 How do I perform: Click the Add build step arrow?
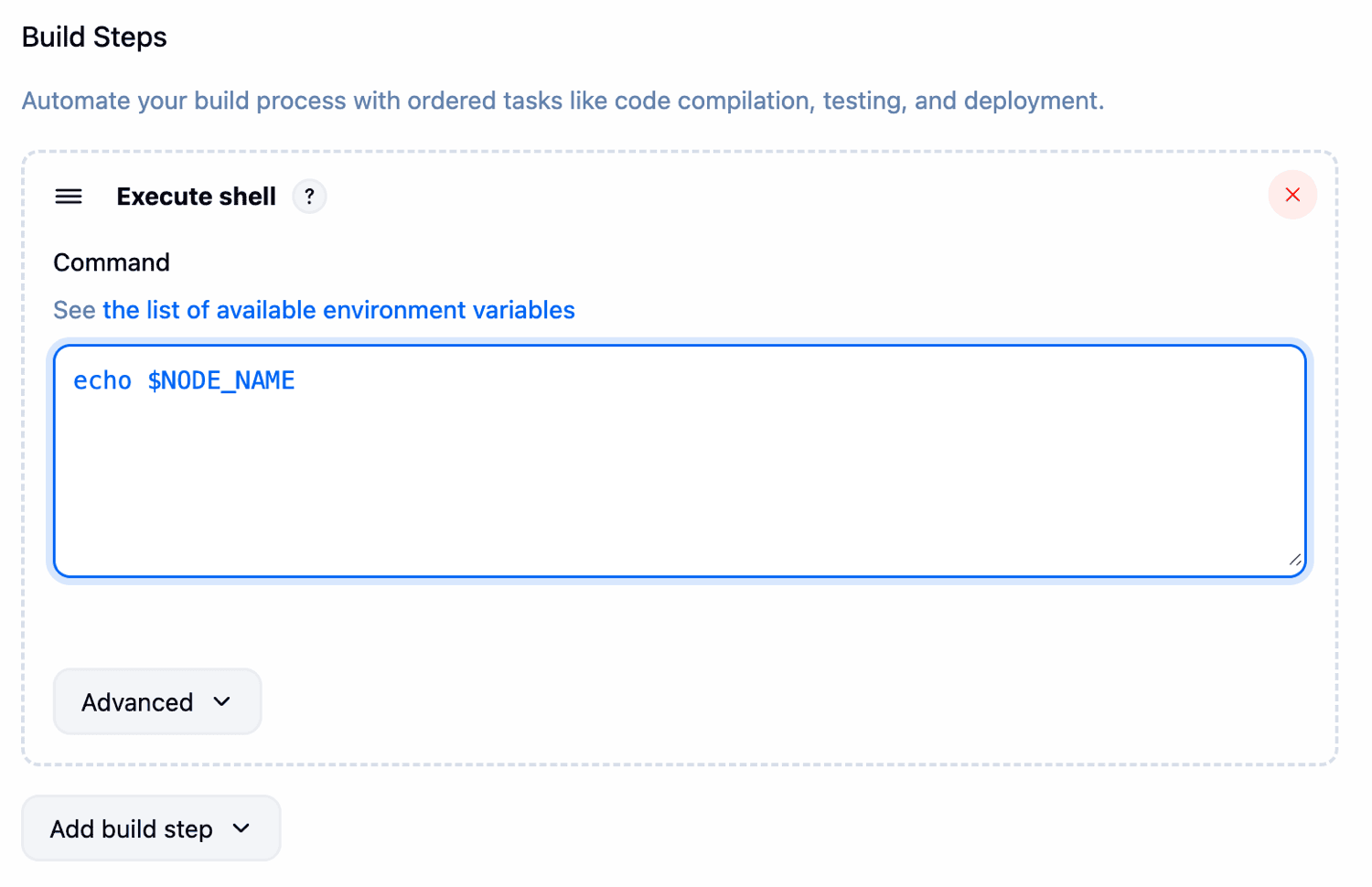click(241, 828)
